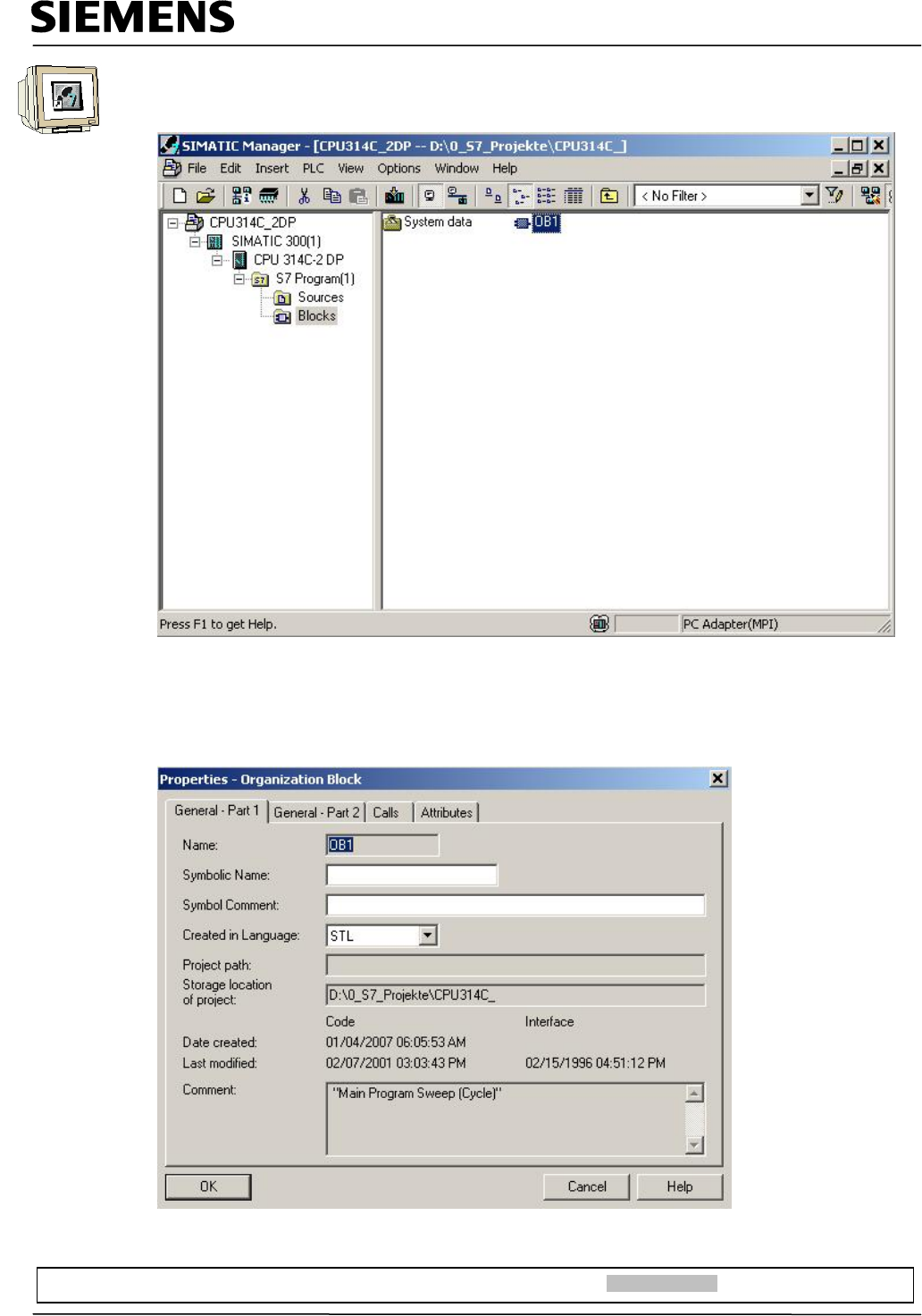
Task: Click the Name field containing OB1
Action: (x=382, y=844)
